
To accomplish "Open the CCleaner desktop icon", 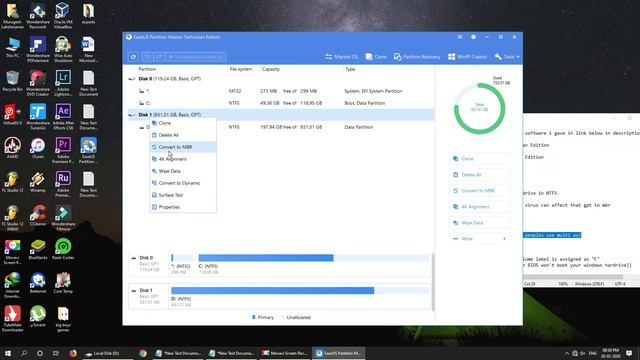I will coord(38,215).
